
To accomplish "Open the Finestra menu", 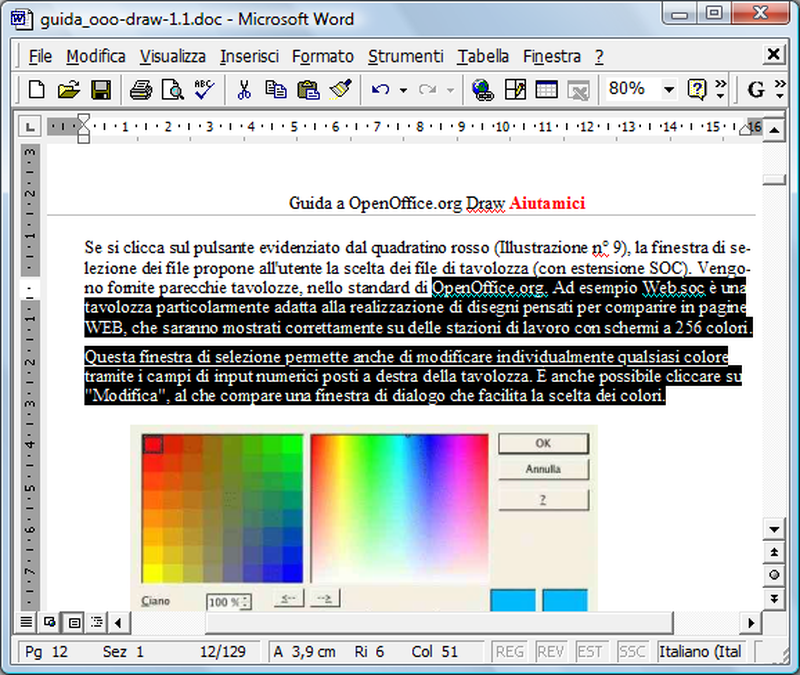I will pyautogui.click(x=552, y=56).
